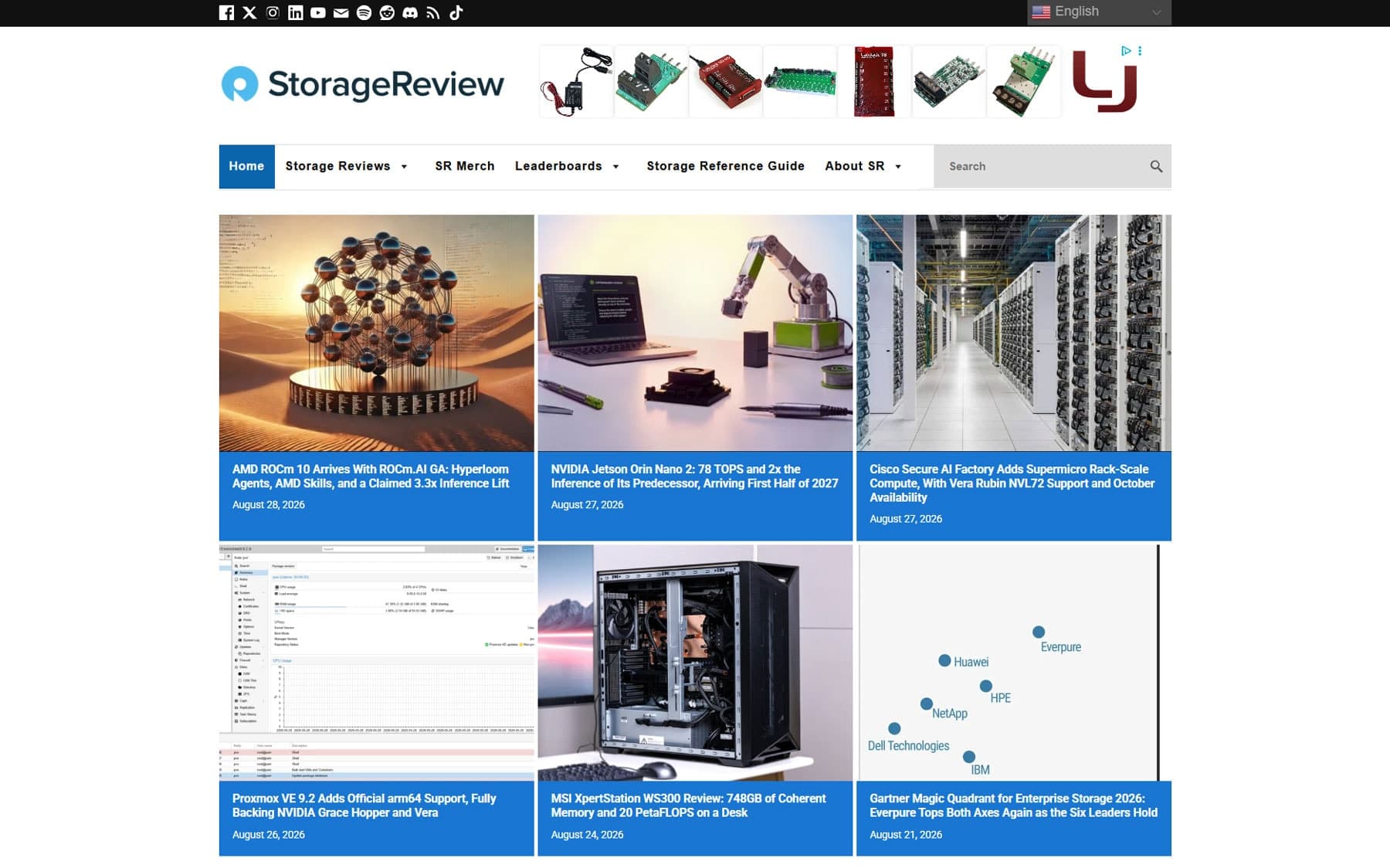Click the dark red LJ ad logo
Viewport: 1390px width, 868px height.
[x=1105, y=81]
